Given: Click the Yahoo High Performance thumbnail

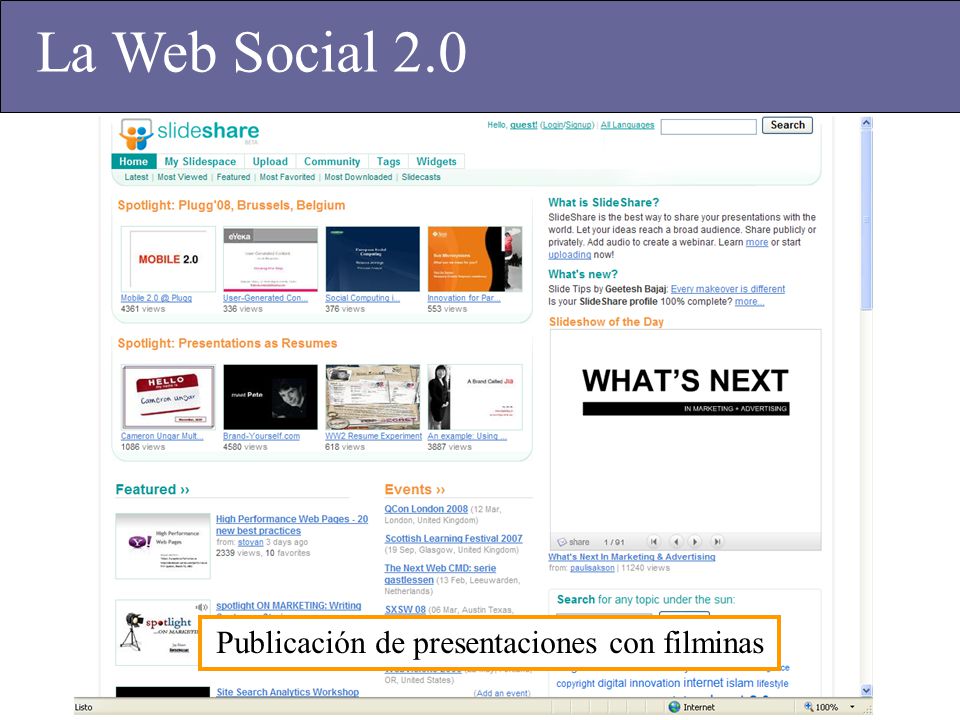Looking at the screenshot, I should 163,546.
